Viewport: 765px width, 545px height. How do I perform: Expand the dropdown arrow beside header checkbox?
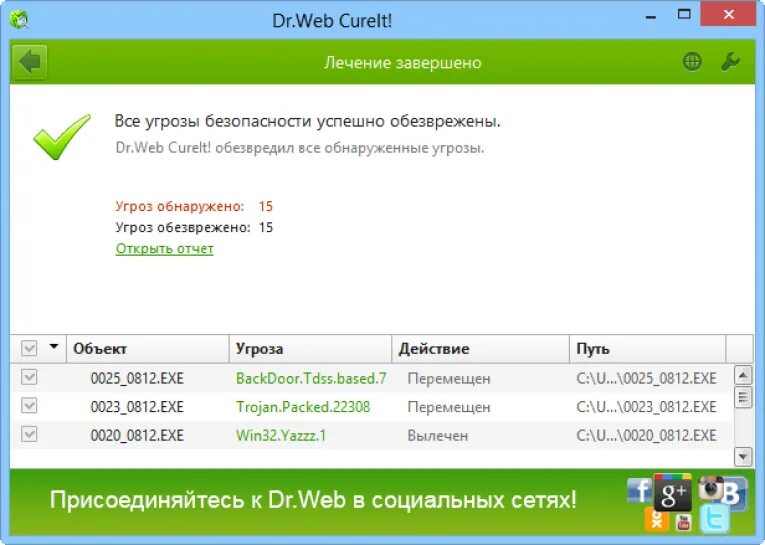54,347
